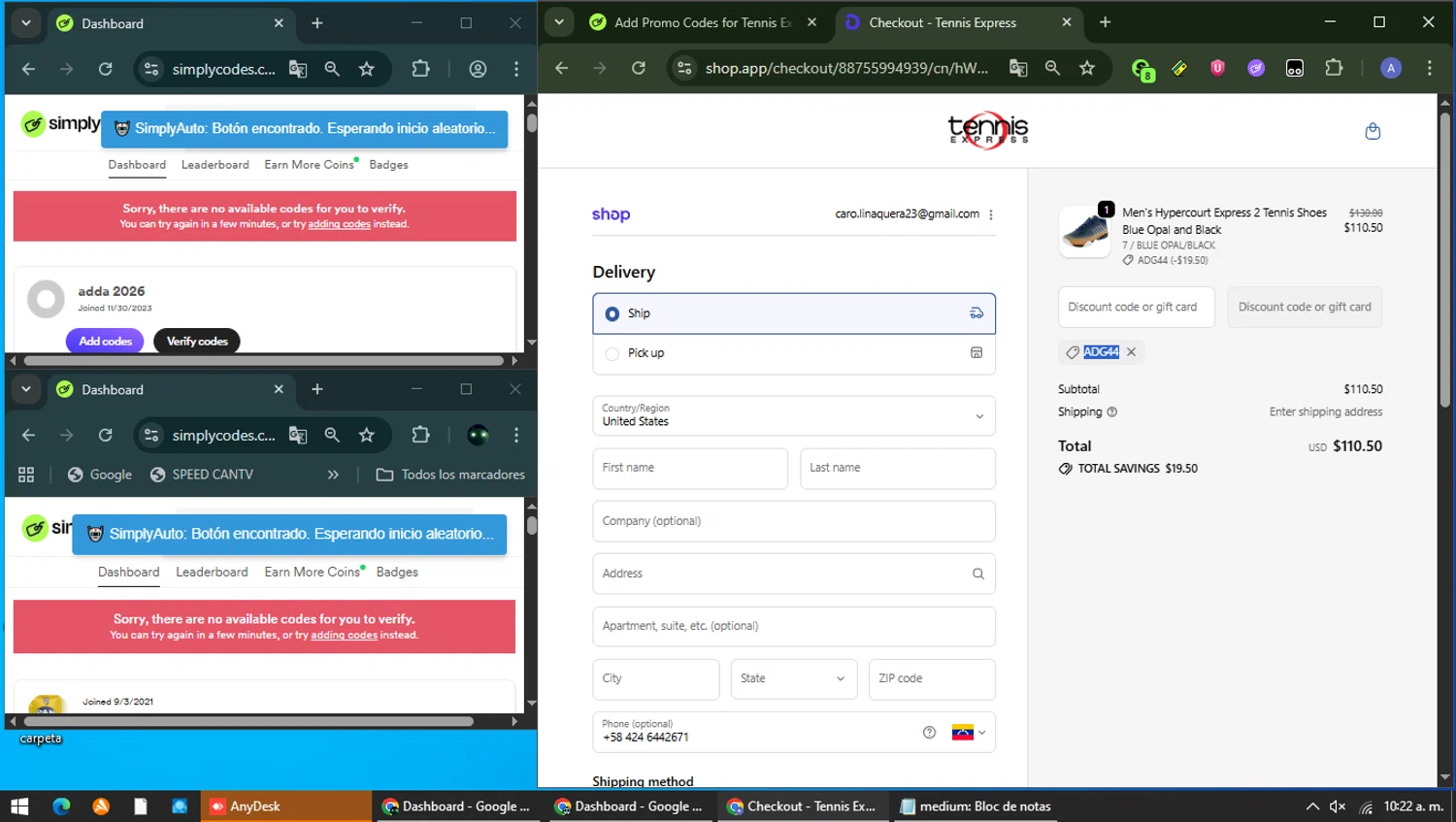
Task: Open Badges tab in bottom-left Dashboard window
Action: pyautogui.click(x=397, y=572)
